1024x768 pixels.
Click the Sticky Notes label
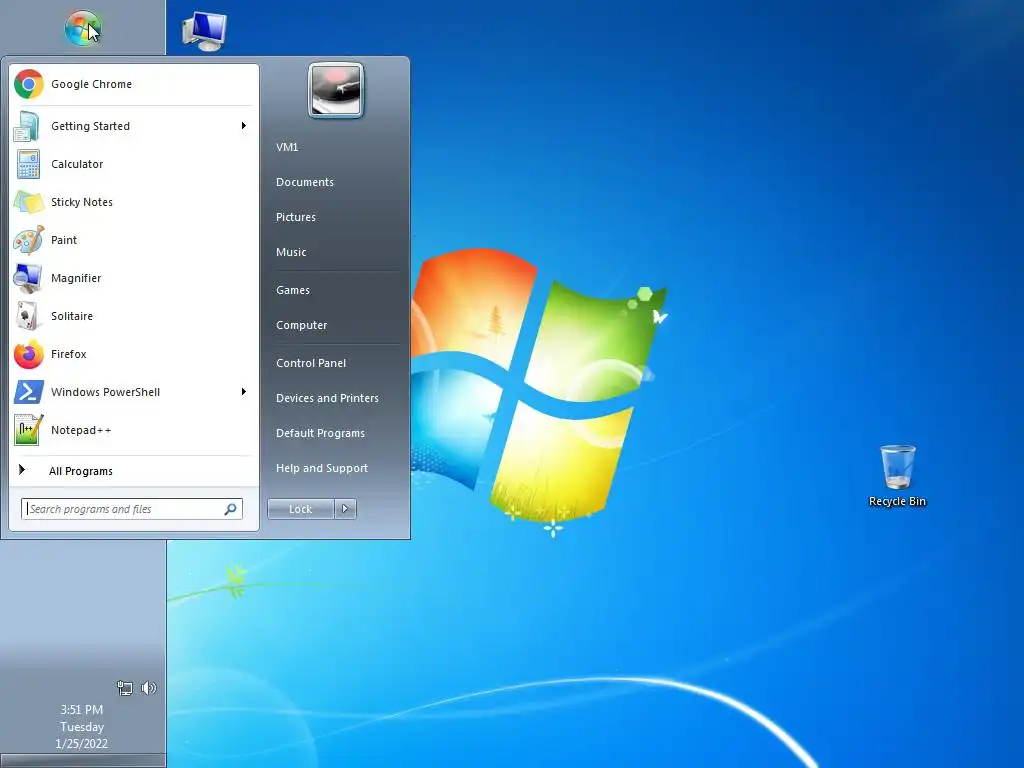[82, 202]
